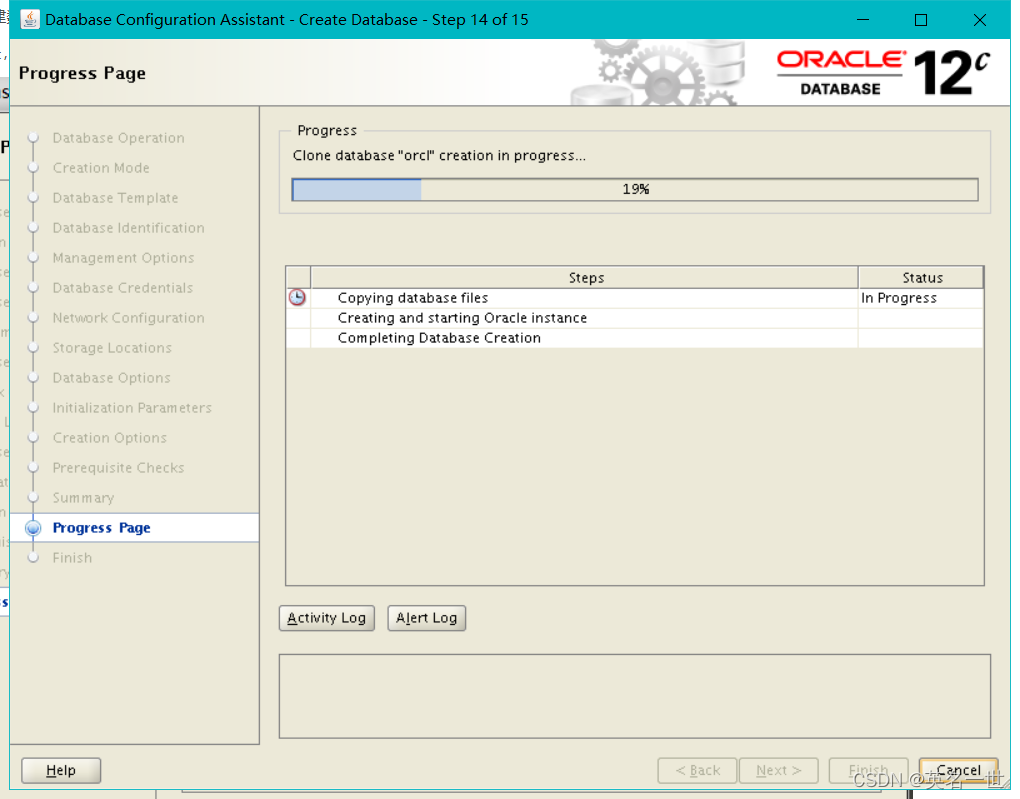Select the 'Completing Database Creation' row
Screen dimensions: 1020x799
point(634,338)
